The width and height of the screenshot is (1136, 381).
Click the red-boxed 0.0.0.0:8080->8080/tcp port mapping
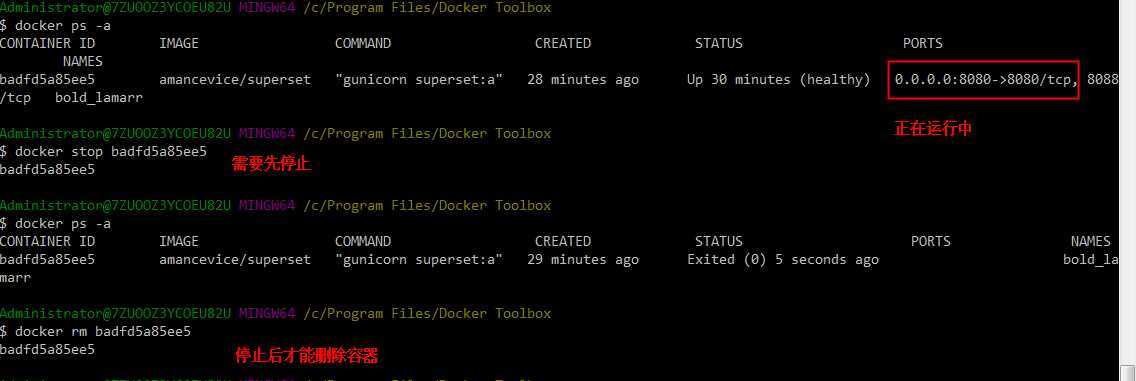tap(984, 80)
